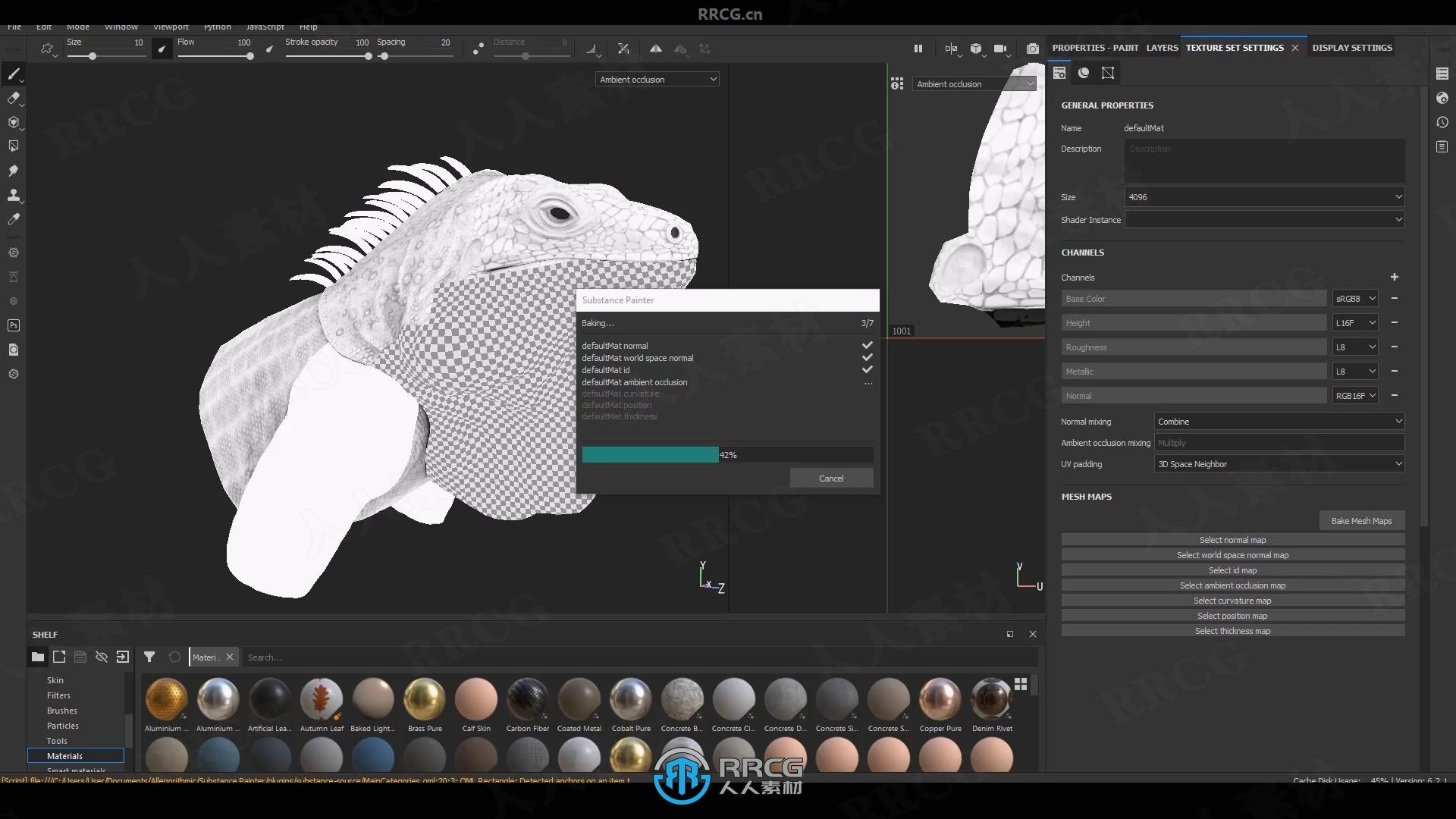Viewport: 1456px width, 819px height.
Task: Select the Smudge tool
Action: tap(14, 171)
